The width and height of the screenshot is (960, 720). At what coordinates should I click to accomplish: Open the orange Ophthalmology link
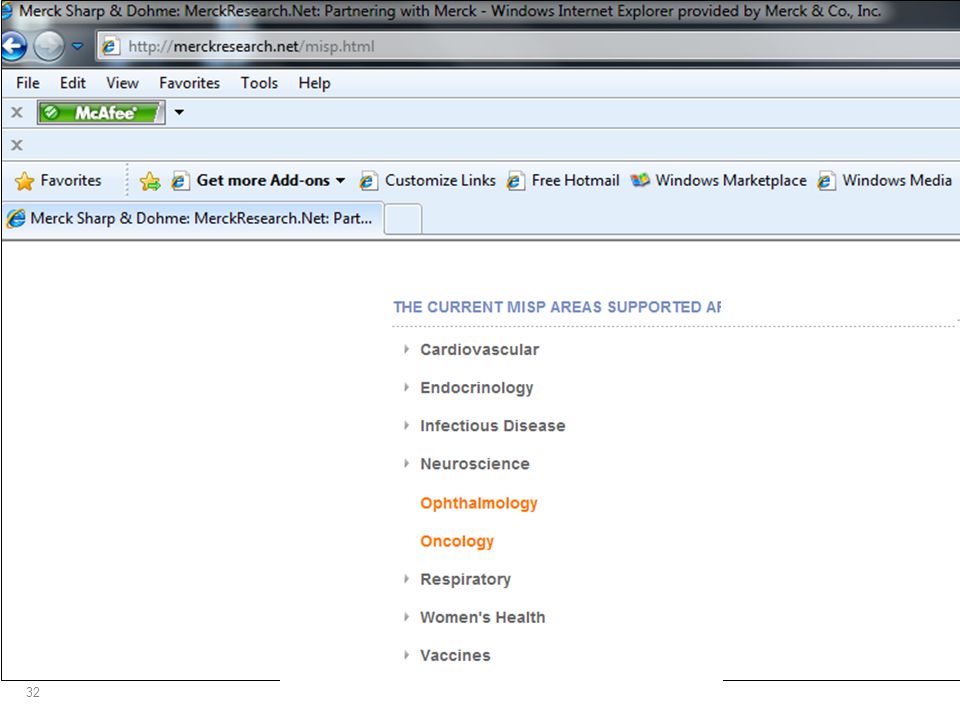[479, 503]
